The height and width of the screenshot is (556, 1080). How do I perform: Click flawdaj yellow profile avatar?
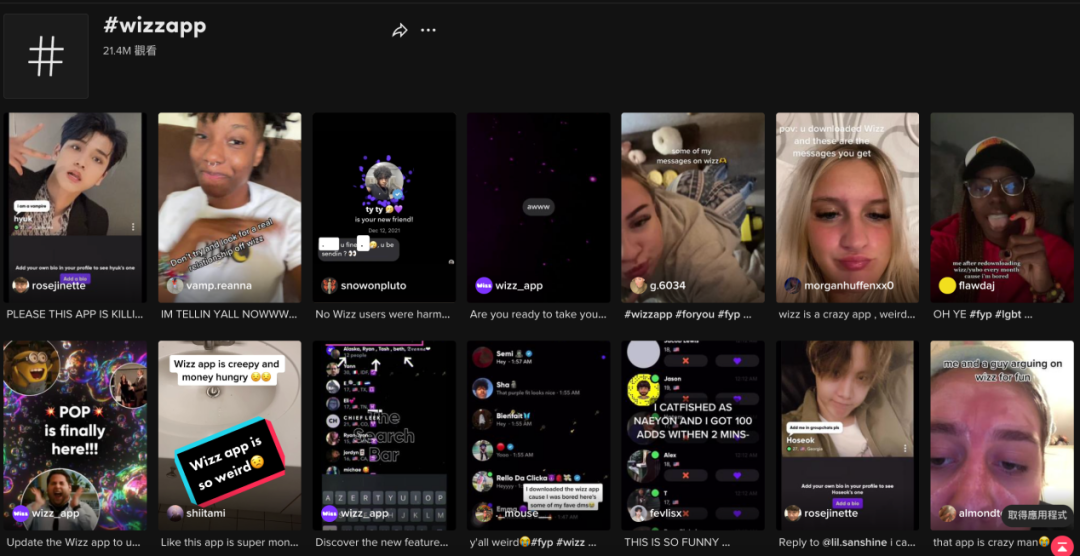click(947, 285)
